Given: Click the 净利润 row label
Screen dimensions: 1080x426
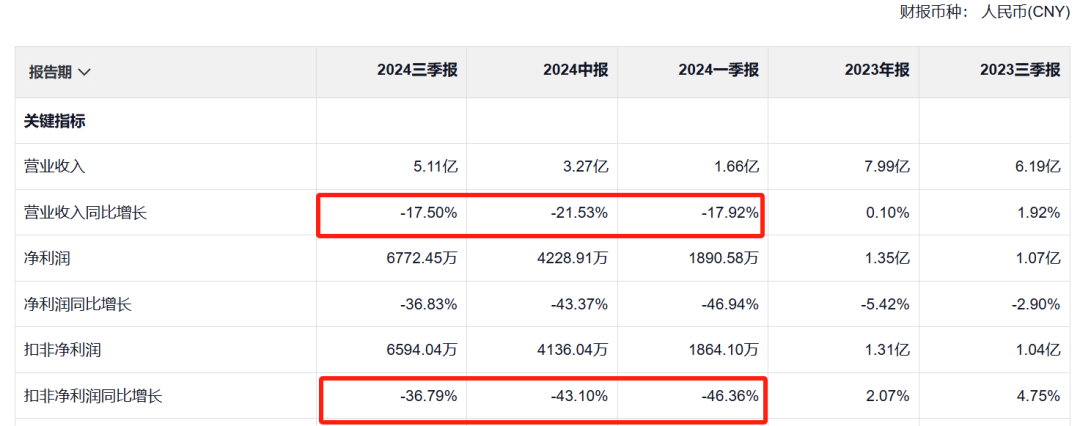Looking at the screenshot, I should tap(43, 258).
